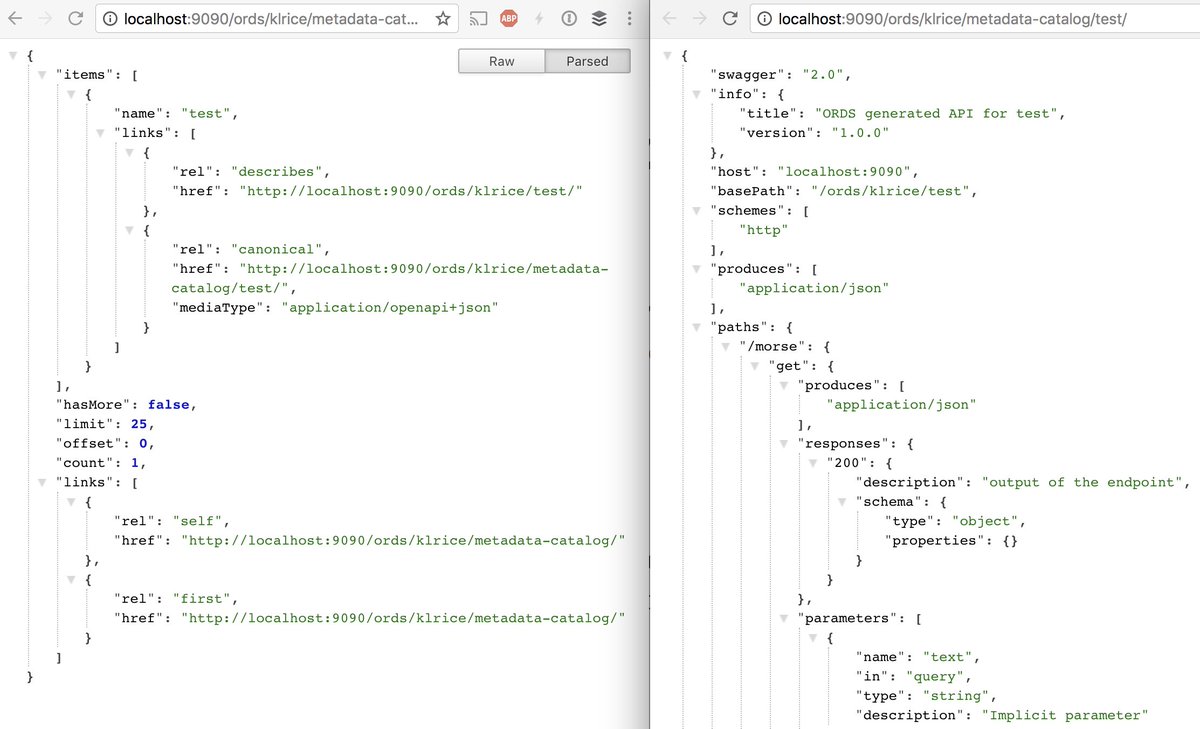Switch JSON view to Raw
Image resolution: width=1200 pixels, height=729 pixels.
tap(502, 61)
